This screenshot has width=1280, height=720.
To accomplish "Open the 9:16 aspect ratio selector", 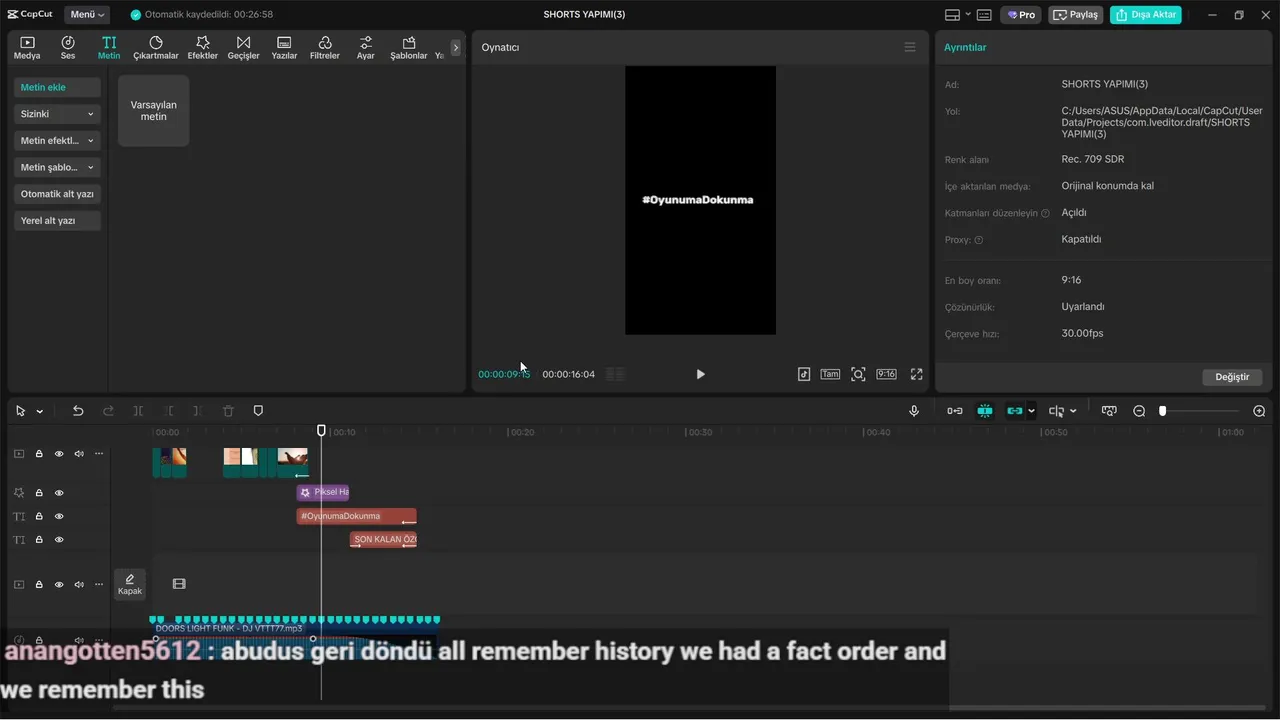I will 886,374.
